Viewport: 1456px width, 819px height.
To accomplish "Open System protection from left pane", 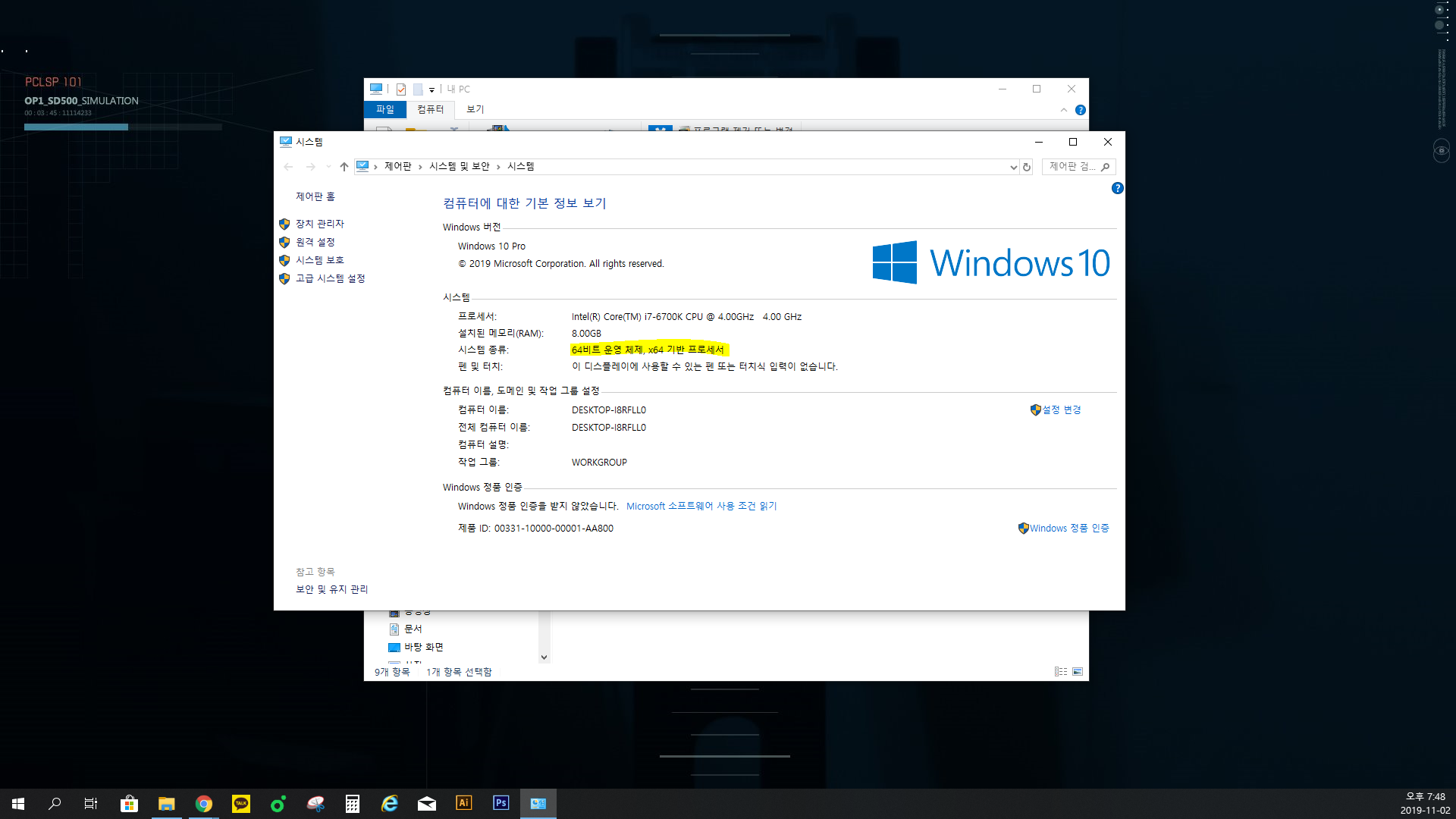I will tap(319, 260).
